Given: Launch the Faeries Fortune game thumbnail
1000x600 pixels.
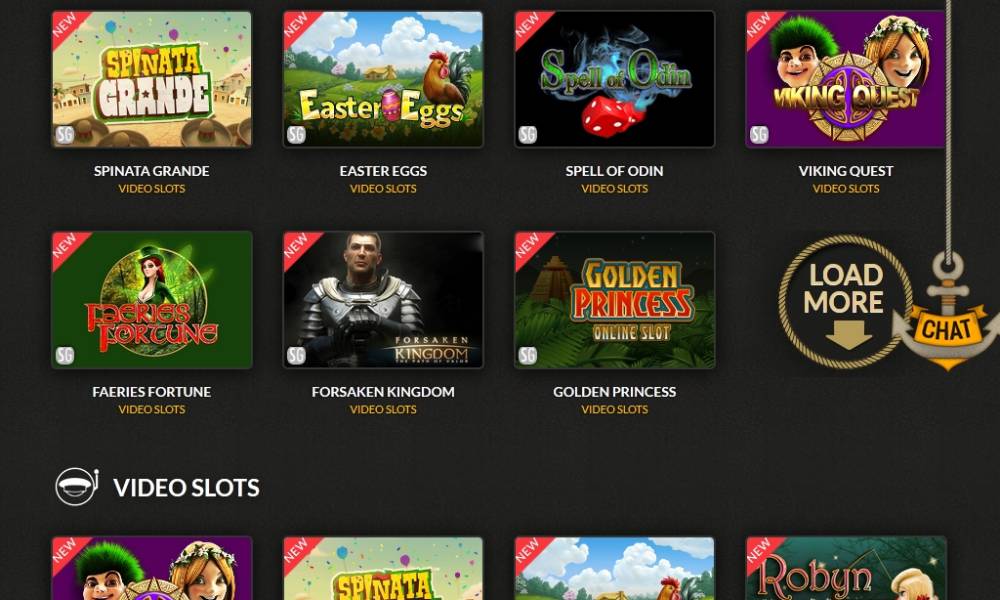Looking at the screenshot, I should pos(152,300).
